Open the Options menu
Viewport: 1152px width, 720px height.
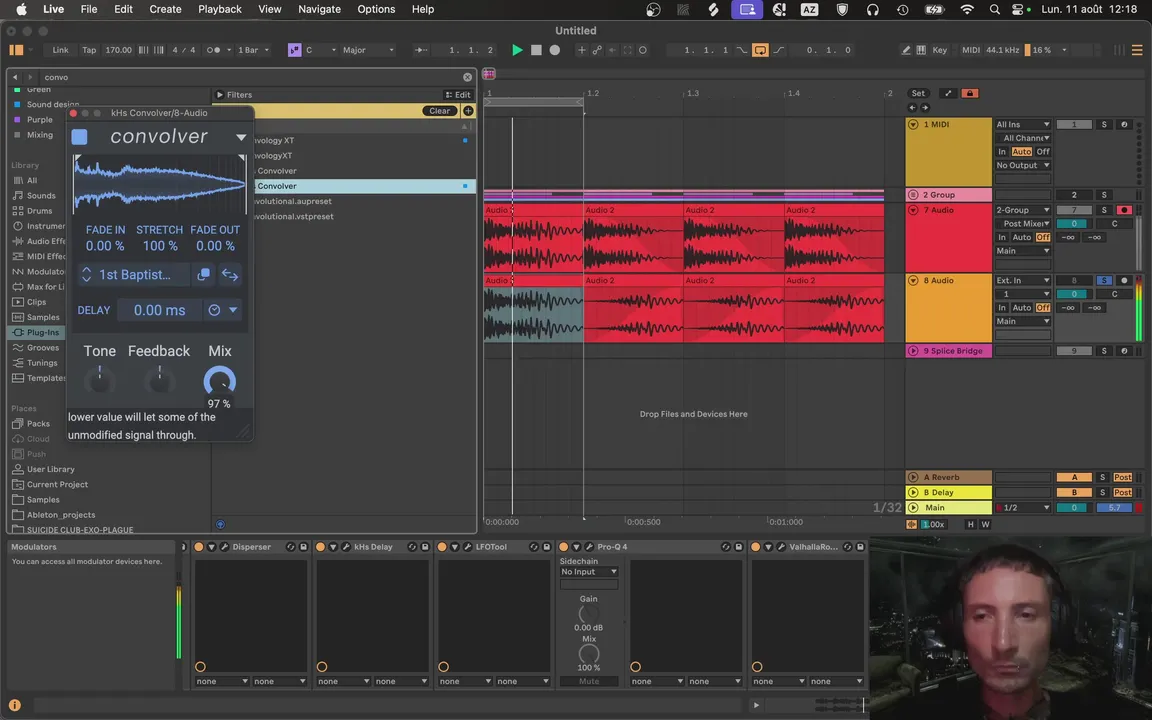[376, 10]
